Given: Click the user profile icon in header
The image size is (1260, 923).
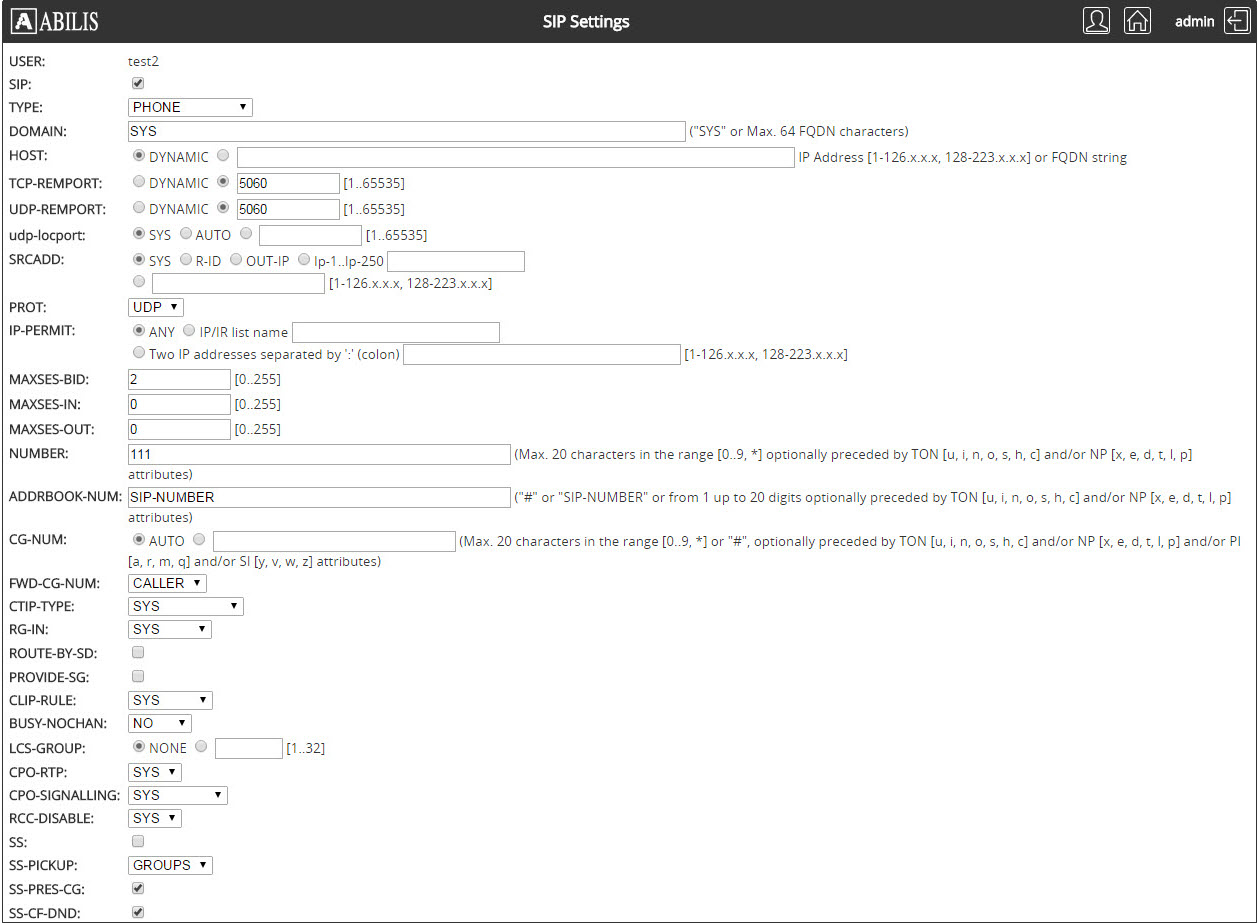Looking at the screenshot, I should point(1096,21).
